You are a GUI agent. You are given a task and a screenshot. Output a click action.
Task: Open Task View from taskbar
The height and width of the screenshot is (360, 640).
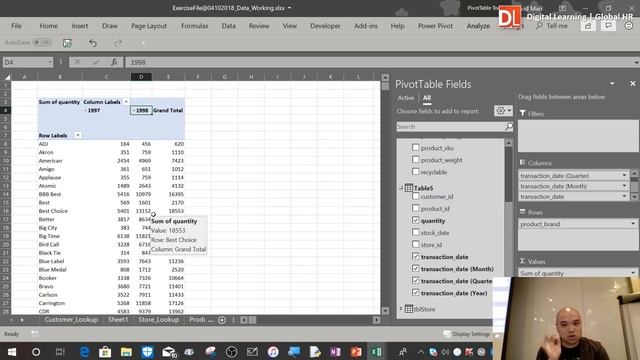click(x=60, y=351)
